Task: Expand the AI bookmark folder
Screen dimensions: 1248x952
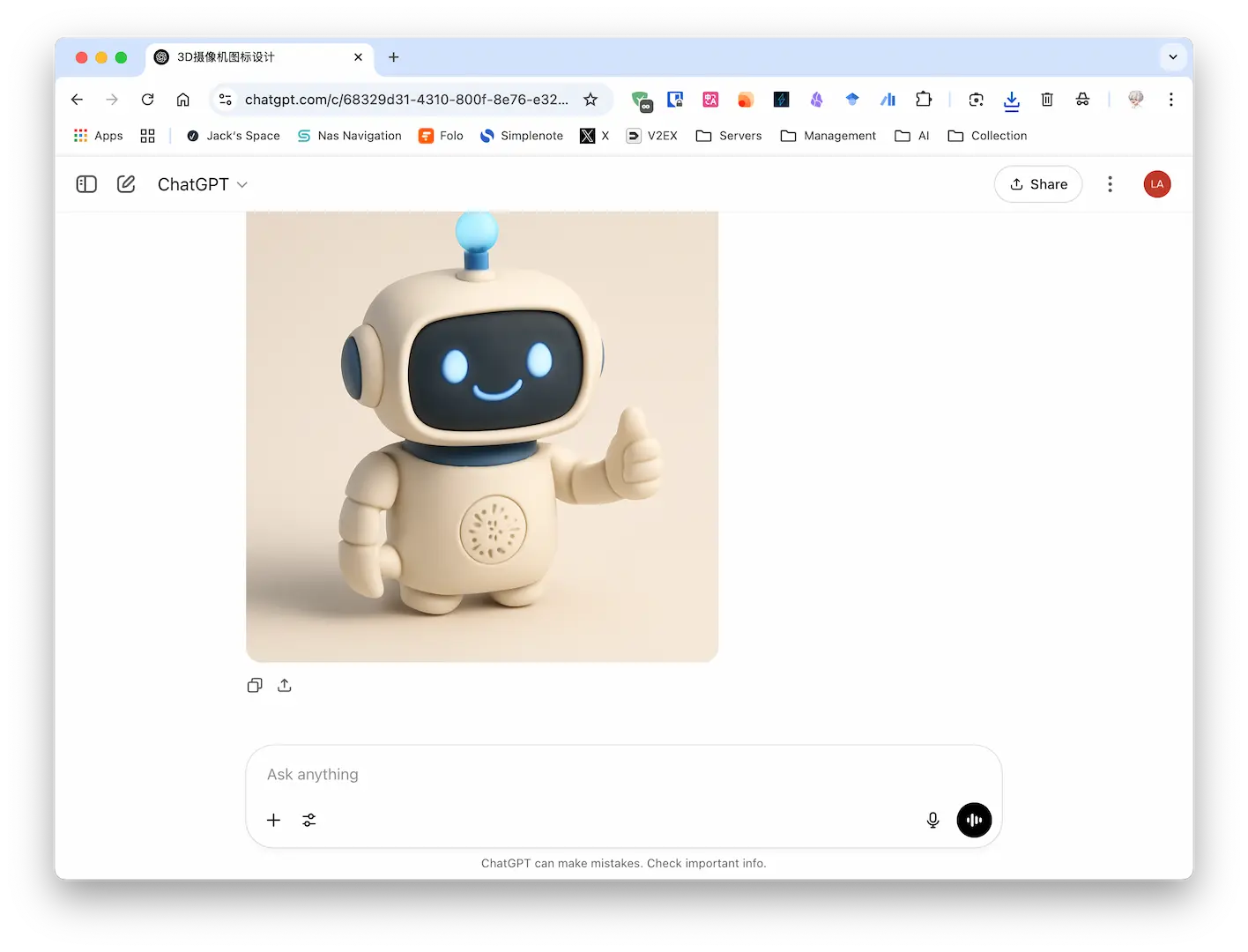Action: [x=912, y=136]
